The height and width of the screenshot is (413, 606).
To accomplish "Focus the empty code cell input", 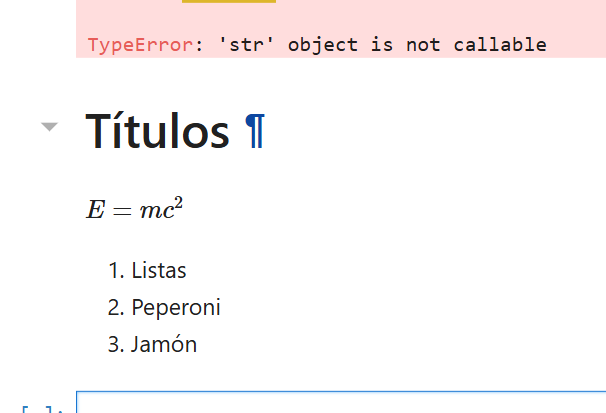I will 340,404.
